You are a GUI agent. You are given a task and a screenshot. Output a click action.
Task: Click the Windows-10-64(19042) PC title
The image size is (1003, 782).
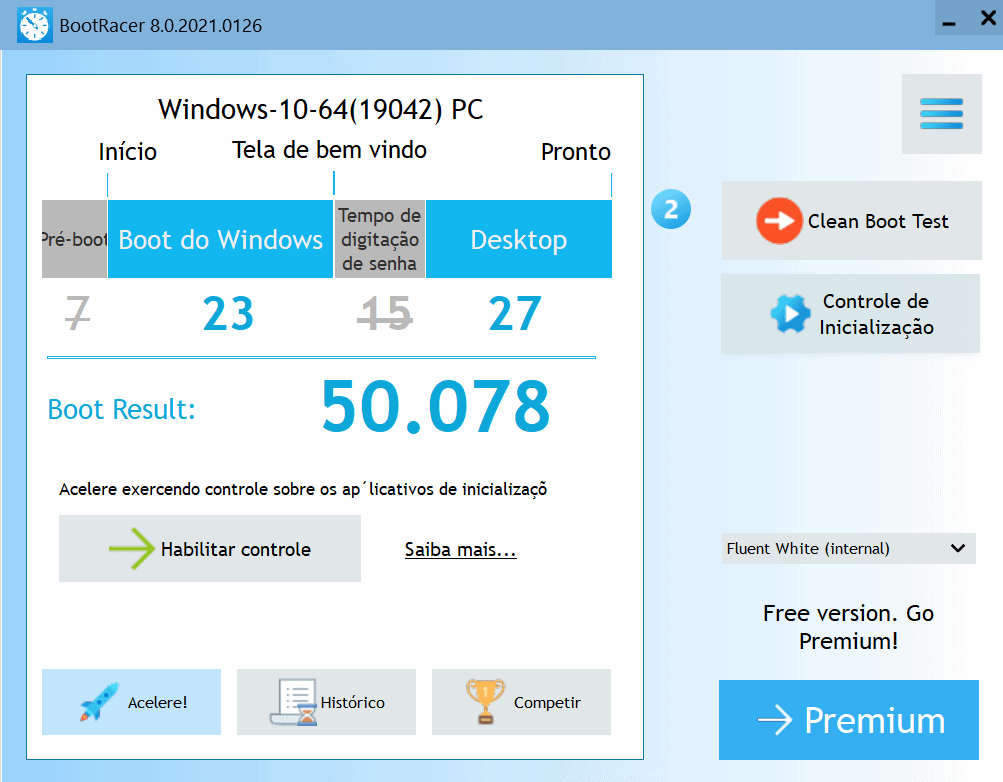point(320,109)
